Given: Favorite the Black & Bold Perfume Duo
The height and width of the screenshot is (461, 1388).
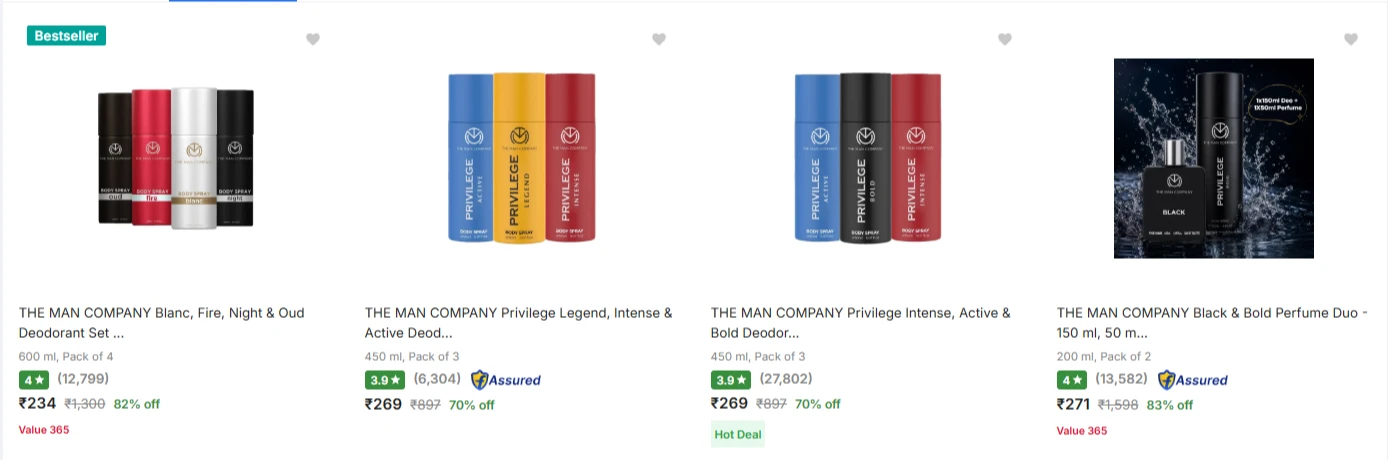Looking at the screenshot, I should (1351, 39).
